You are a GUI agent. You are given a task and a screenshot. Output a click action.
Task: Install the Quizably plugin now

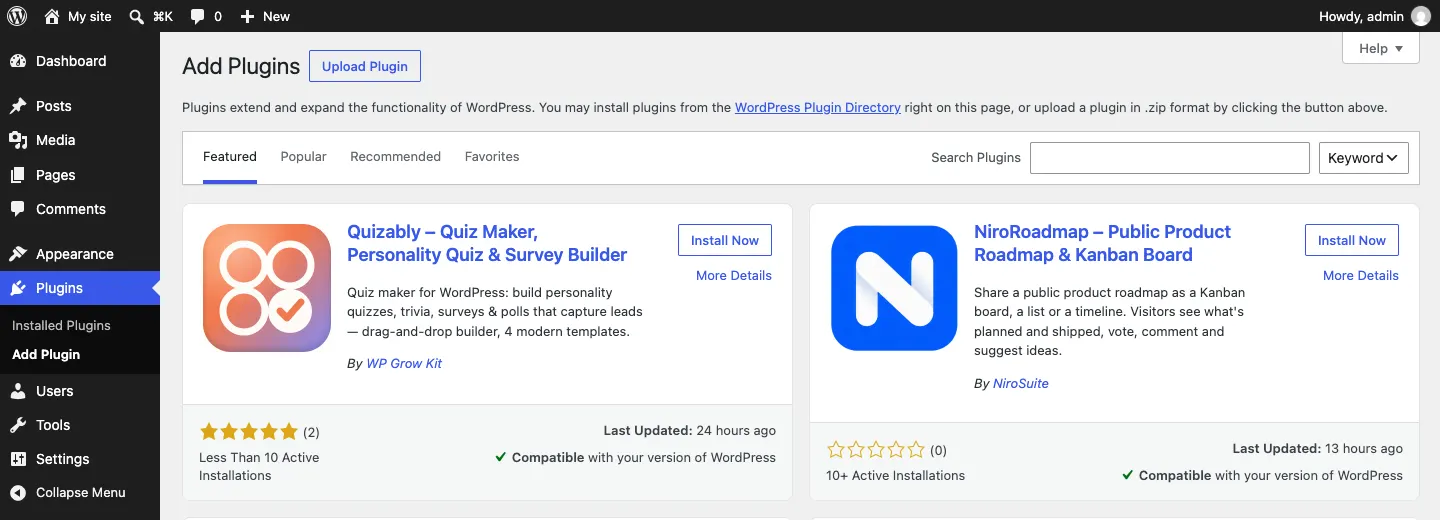(725, 240)
